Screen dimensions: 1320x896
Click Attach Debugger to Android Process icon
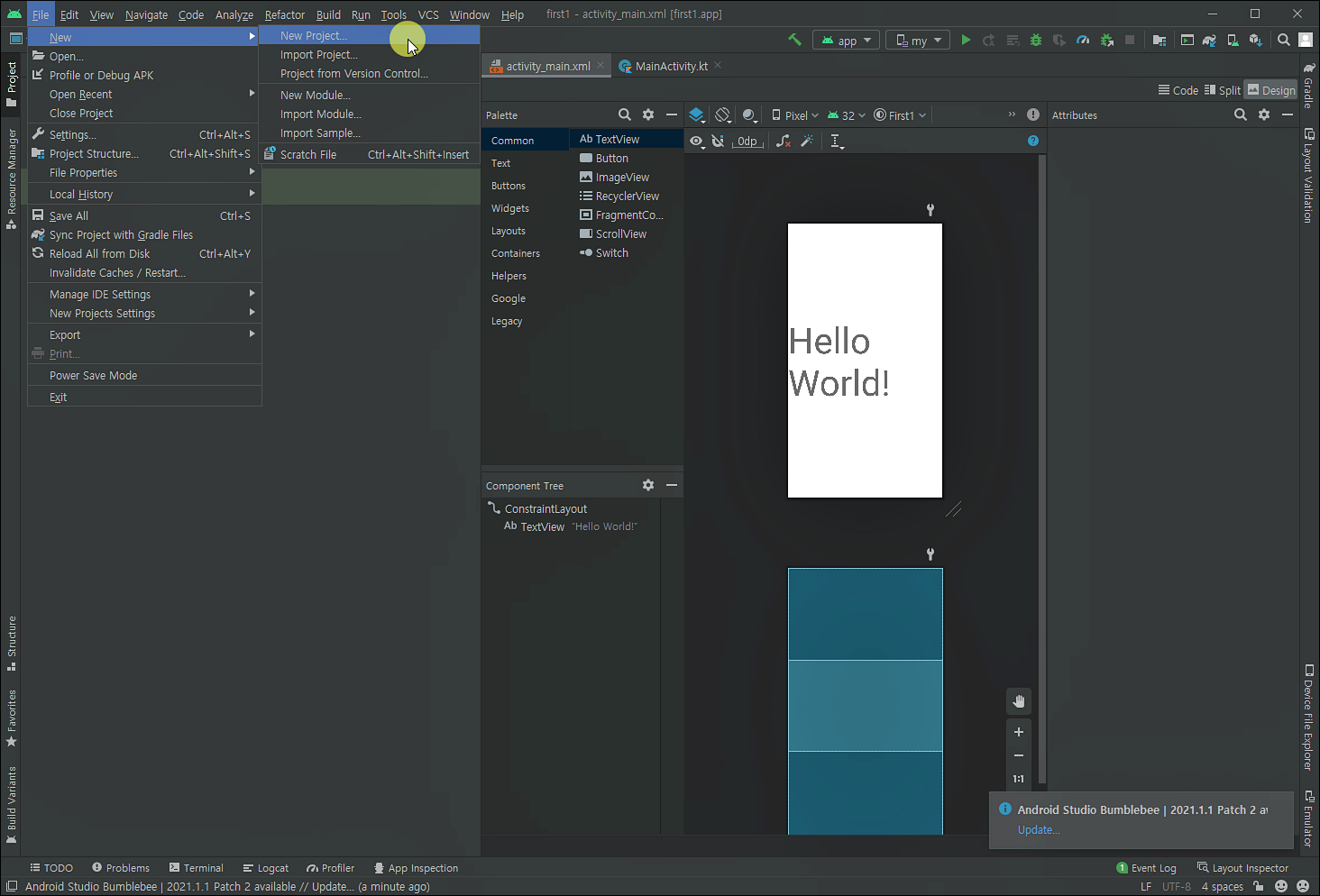click(1106, 40)
